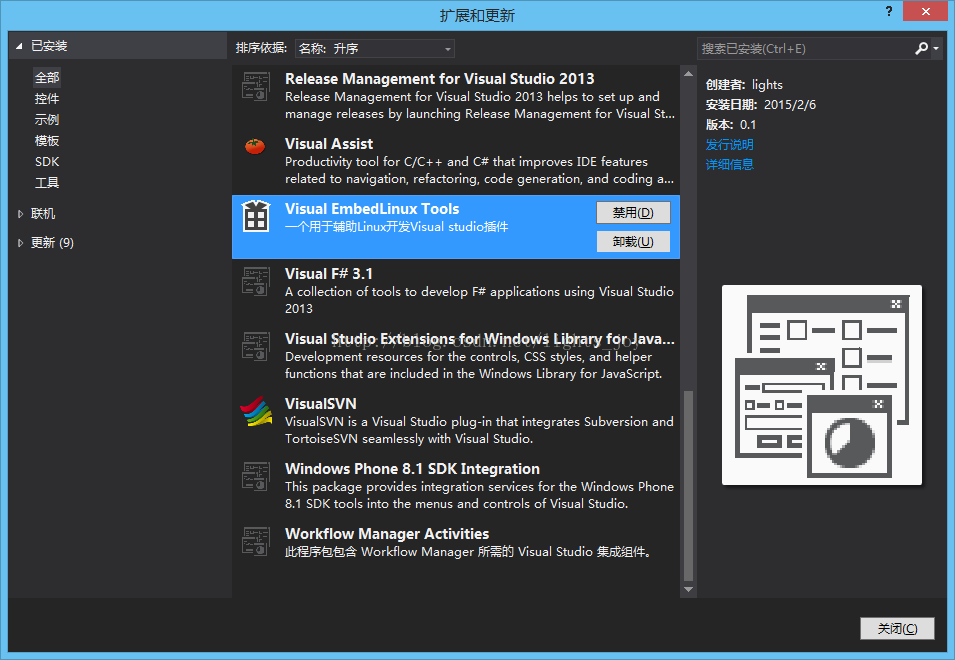Open the sort order dropdown 名称: 升序
Viewport: 955px width, 660px height.
(x=375, y=49)
